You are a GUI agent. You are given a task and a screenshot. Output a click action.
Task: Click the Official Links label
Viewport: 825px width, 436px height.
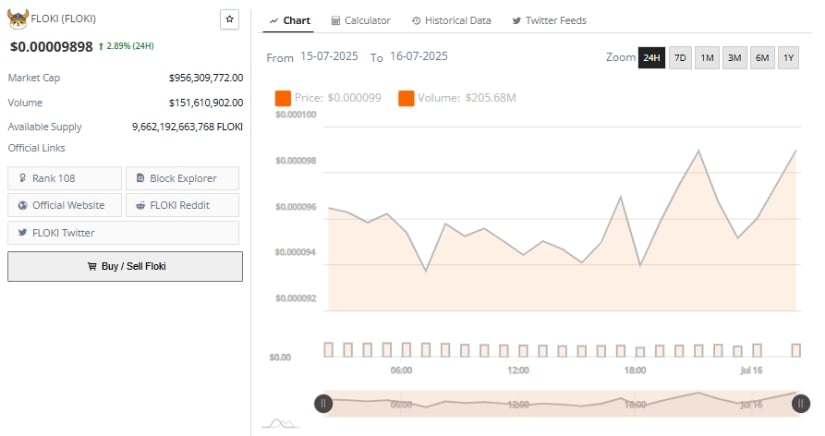pyautogui.click(x=36, y=148)
